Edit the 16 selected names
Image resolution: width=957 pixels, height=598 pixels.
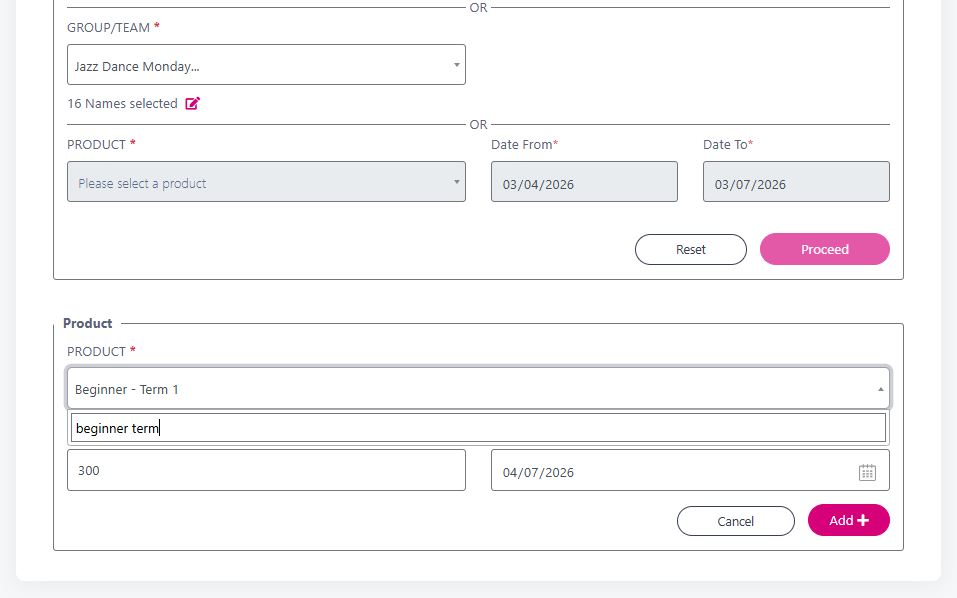pos(192,103)
